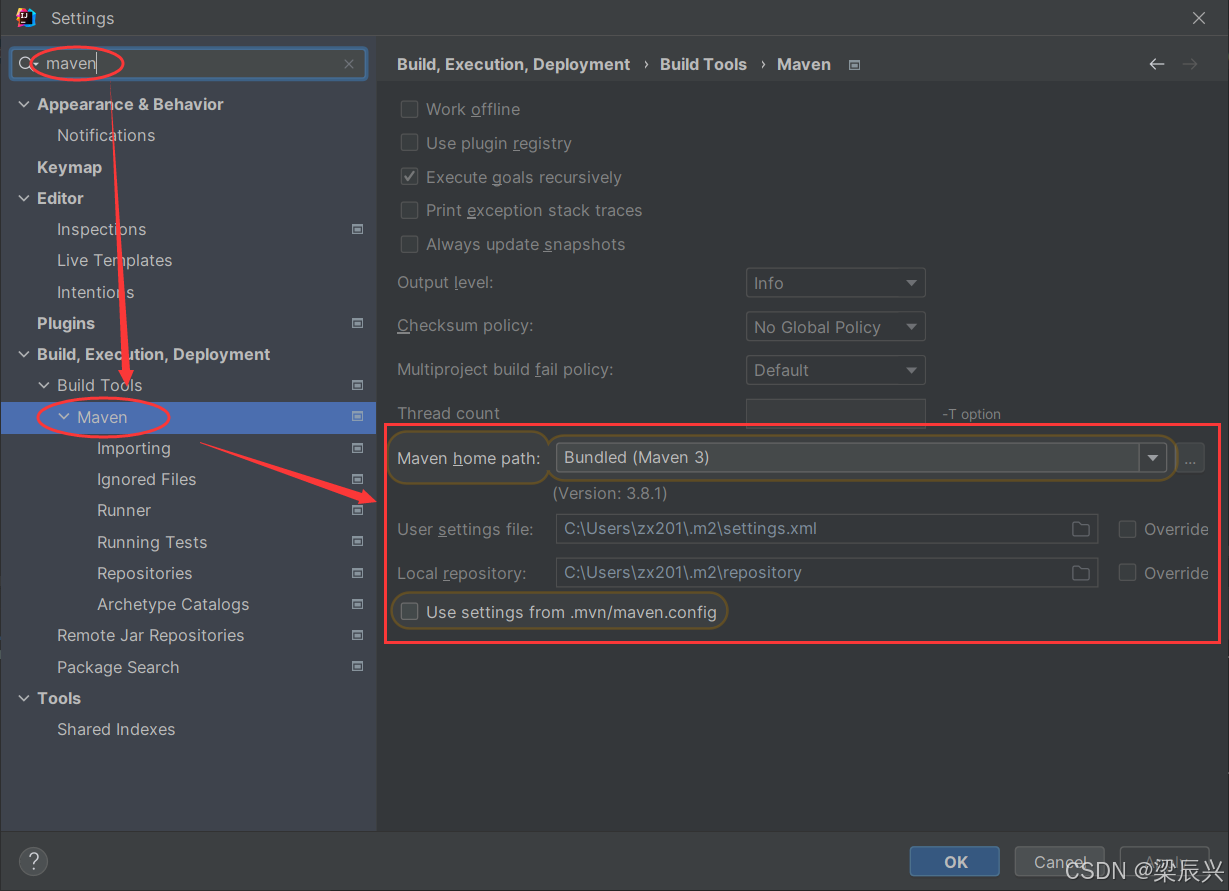Toggle Override for User settings file
Screen dimensions: 1229x891
coord(1127,529)
